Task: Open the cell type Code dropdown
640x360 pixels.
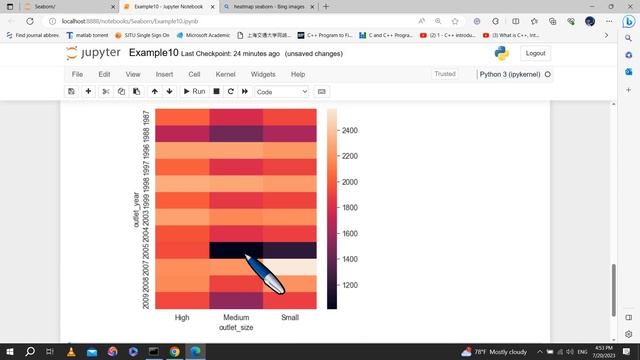Action: click(282, 92)
